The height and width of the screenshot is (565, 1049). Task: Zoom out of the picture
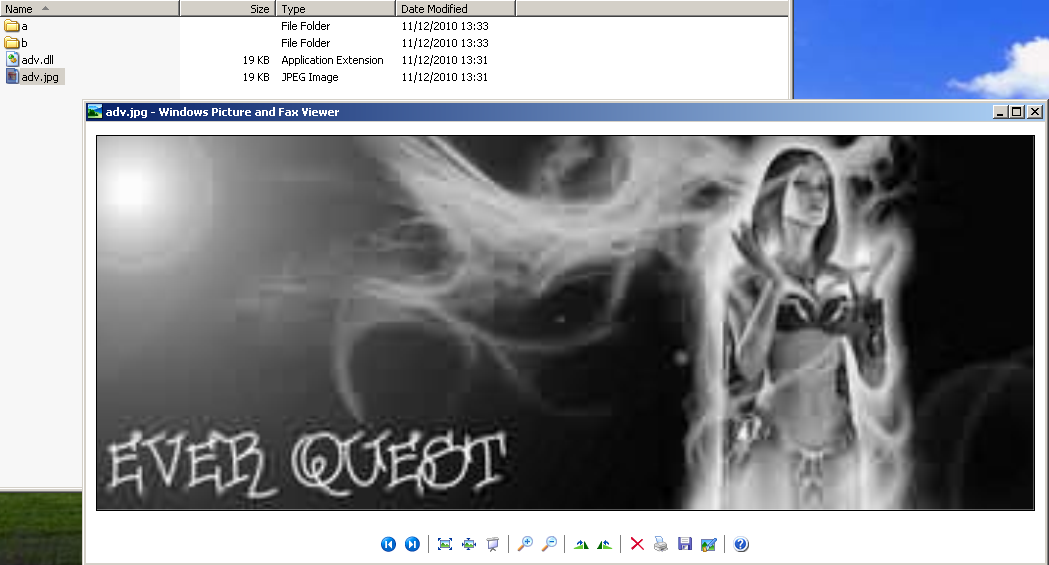(x=549, y=544)
